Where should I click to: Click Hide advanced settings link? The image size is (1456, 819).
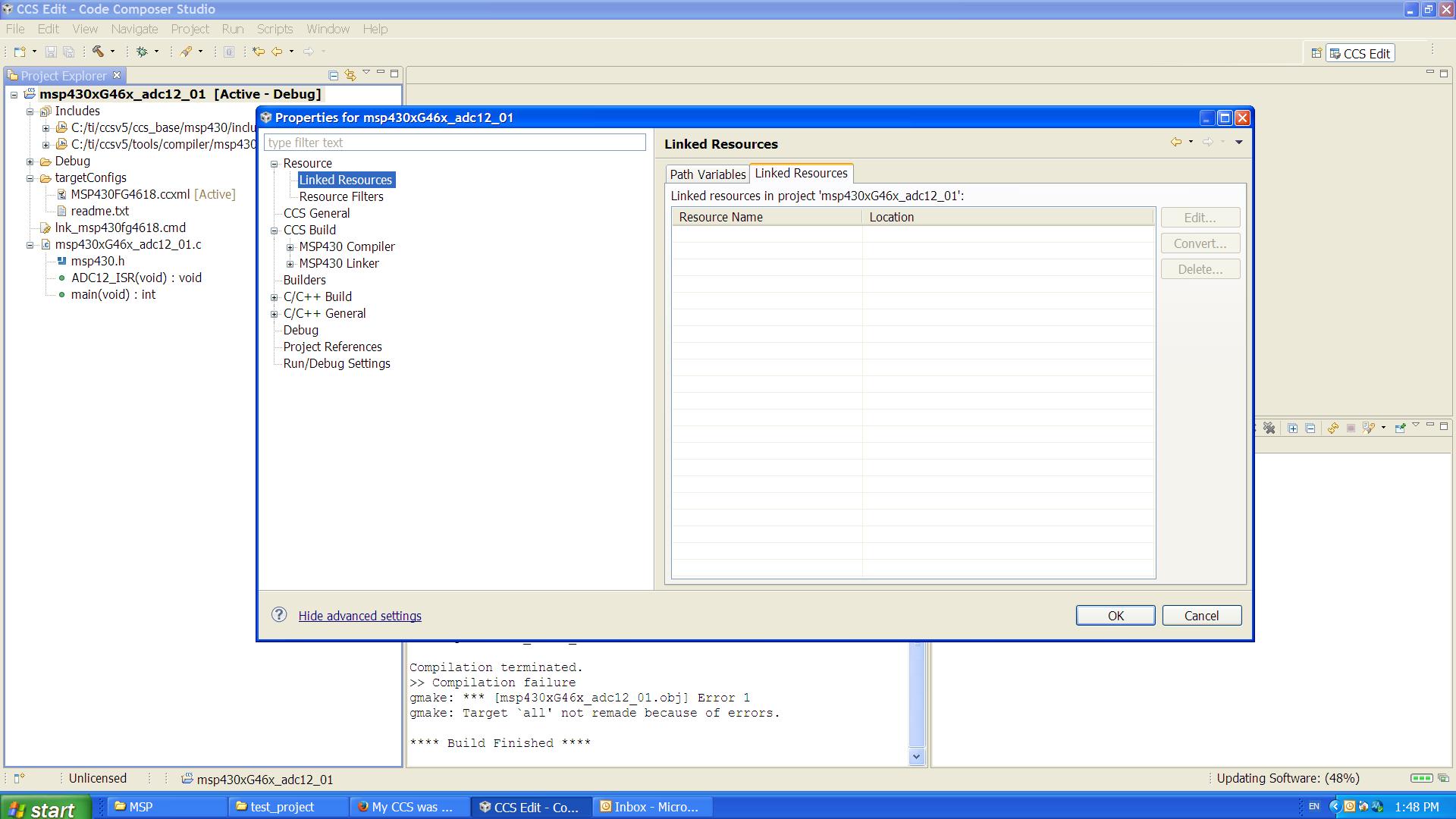tap(359, 616)
